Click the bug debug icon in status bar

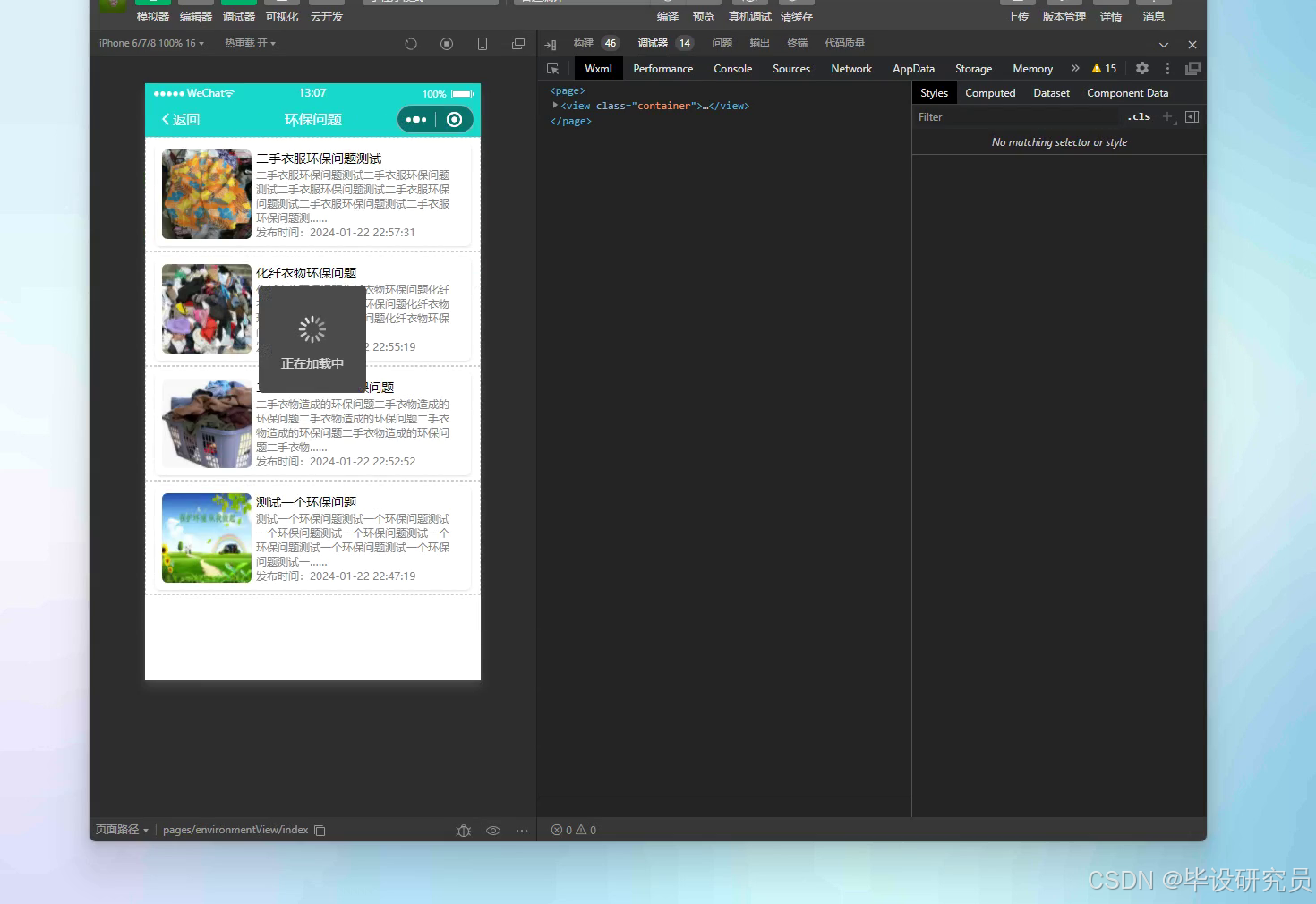(463, 831)
